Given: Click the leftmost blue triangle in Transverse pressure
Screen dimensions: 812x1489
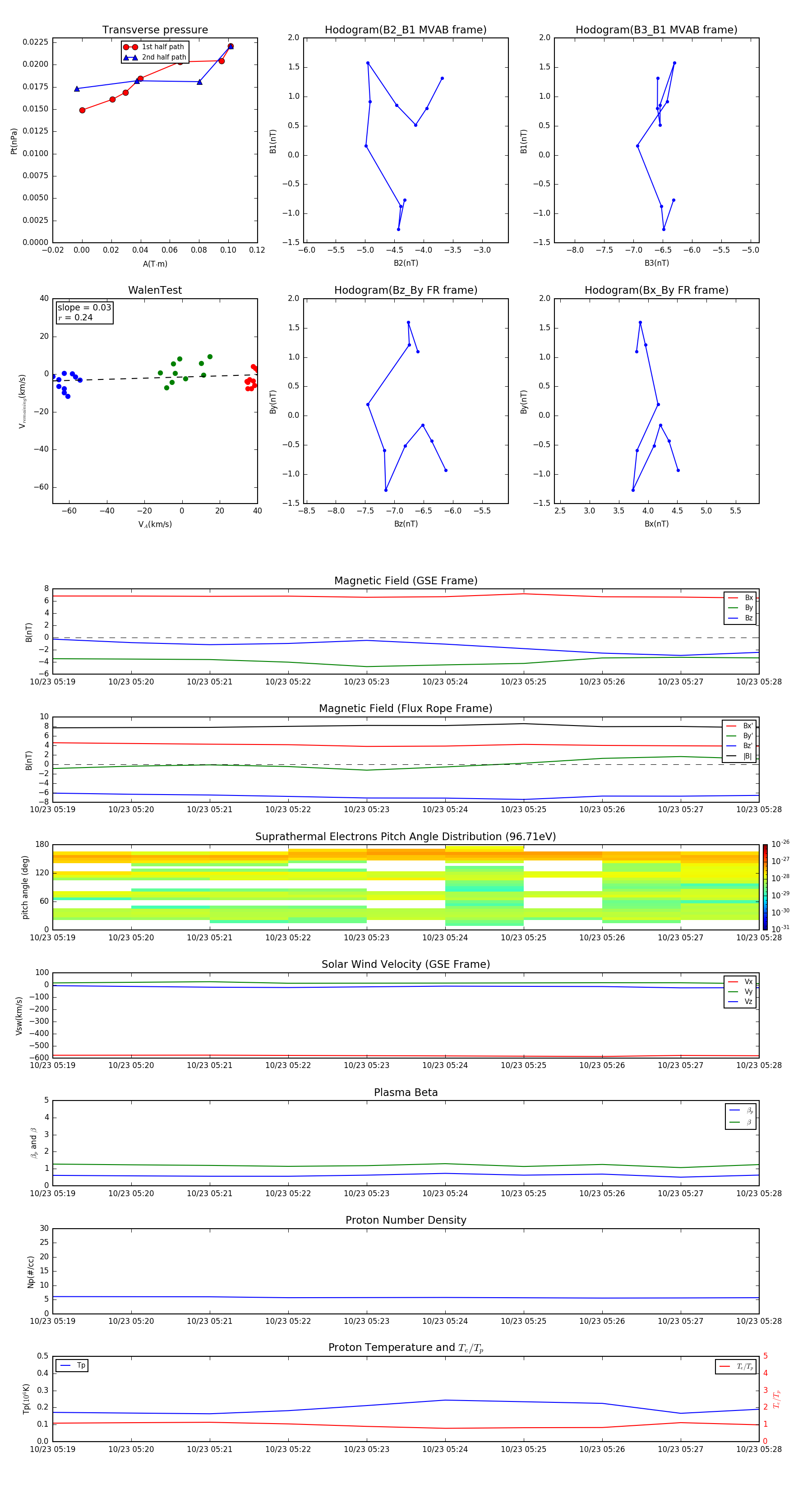Looking at the screenshot, I should coord(77,88).
